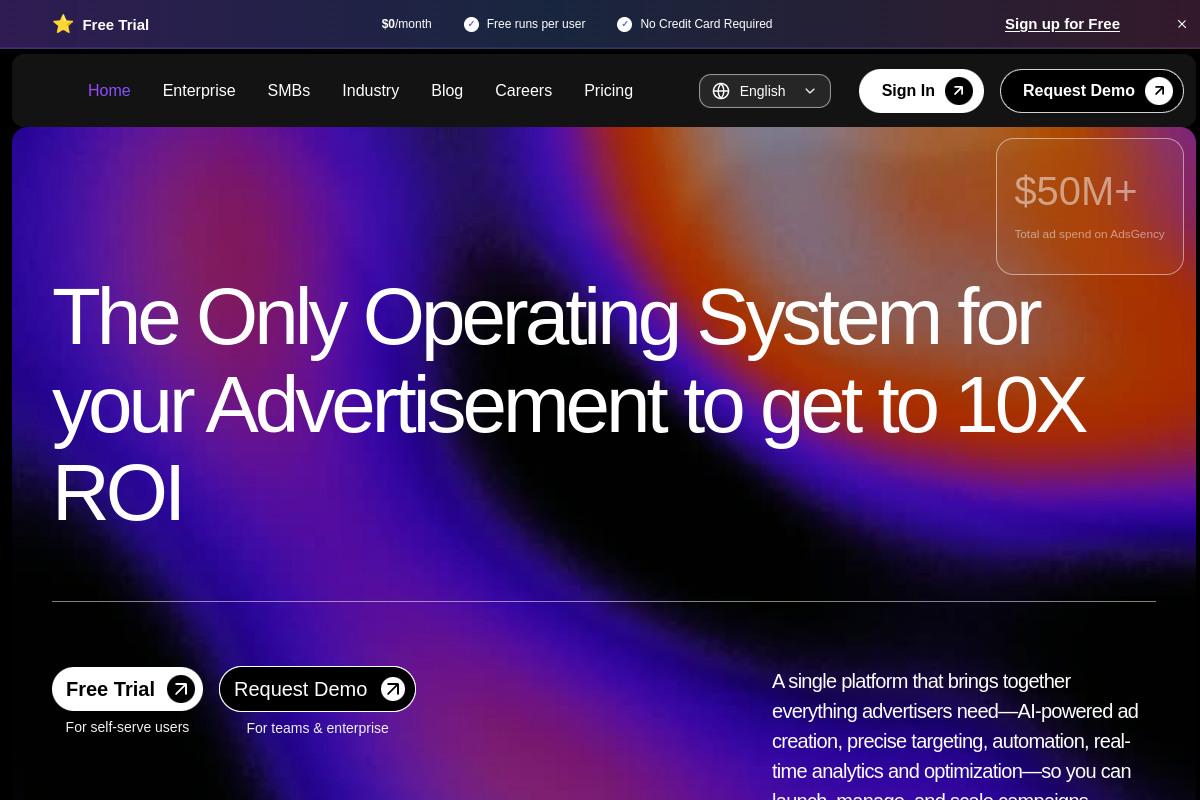Click the 'Total ad spend on AdsGency' text
This screenshot has height=800, width=1200.
point(1089,234)
